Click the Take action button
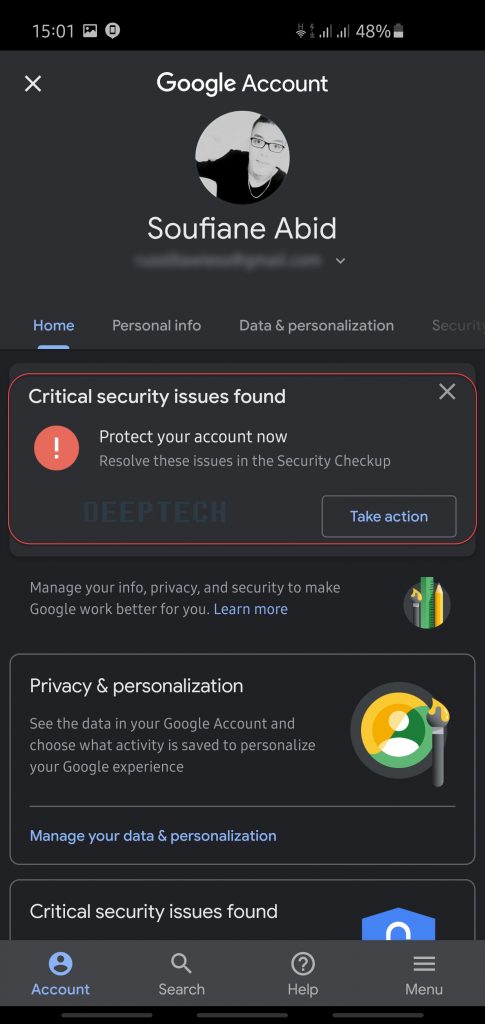This screenshot has height=1024, width=485. click(x=389, y=516)
